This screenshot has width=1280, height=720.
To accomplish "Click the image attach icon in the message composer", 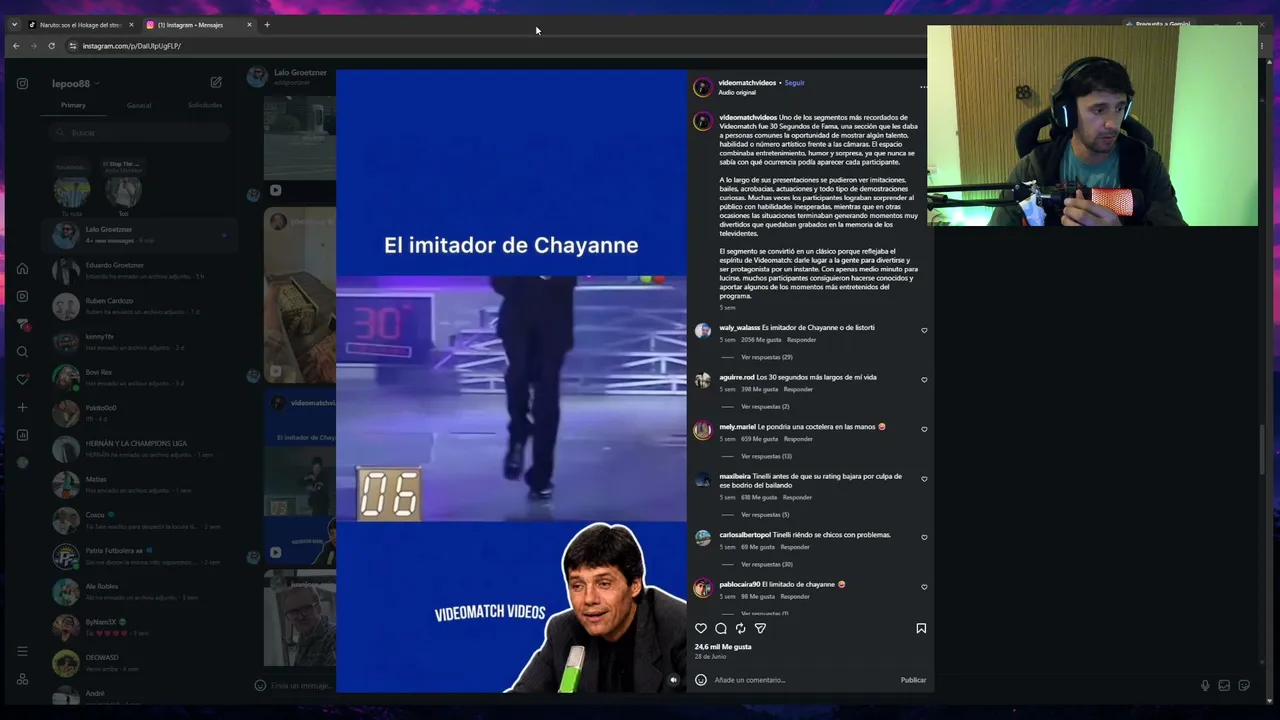I will [x=1224, y=686].
